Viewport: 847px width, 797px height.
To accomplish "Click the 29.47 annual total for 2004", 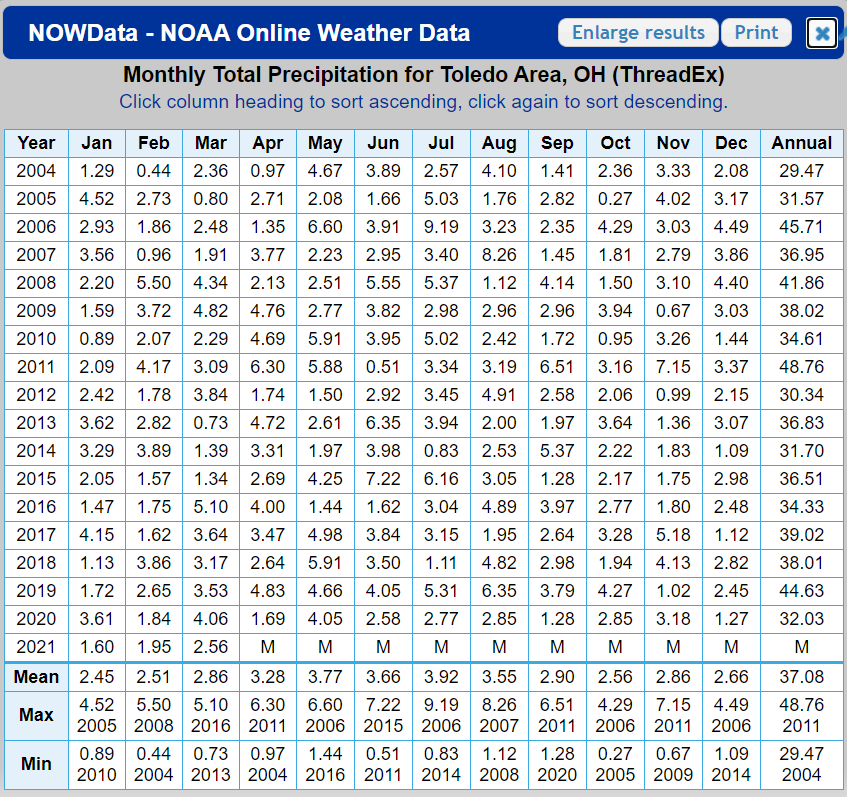I will [802, 171].
